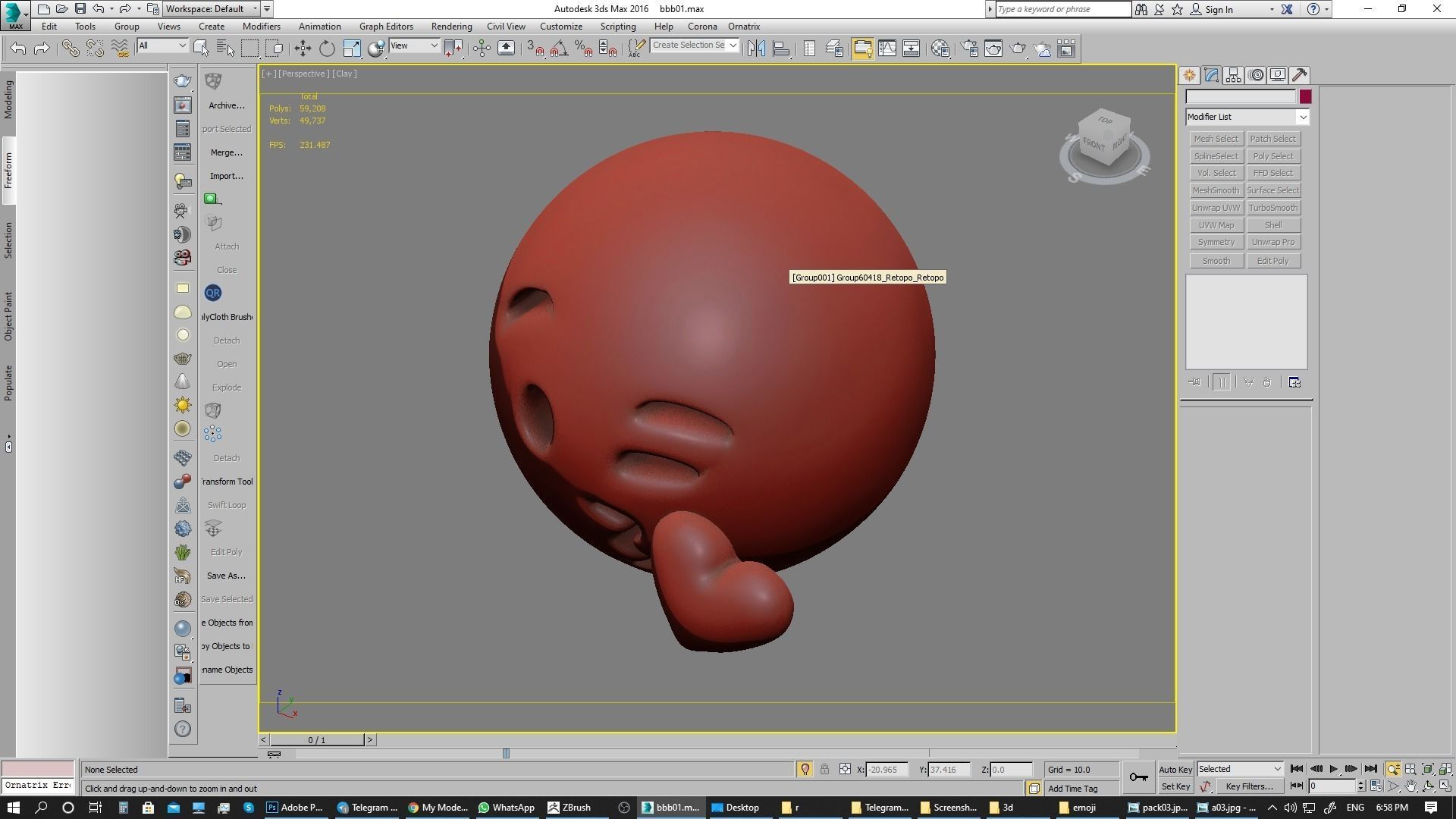Open the Perspective viewport label menu
Image resolution: width=1456 pixels, height=819 pixels.
[303, 74]
